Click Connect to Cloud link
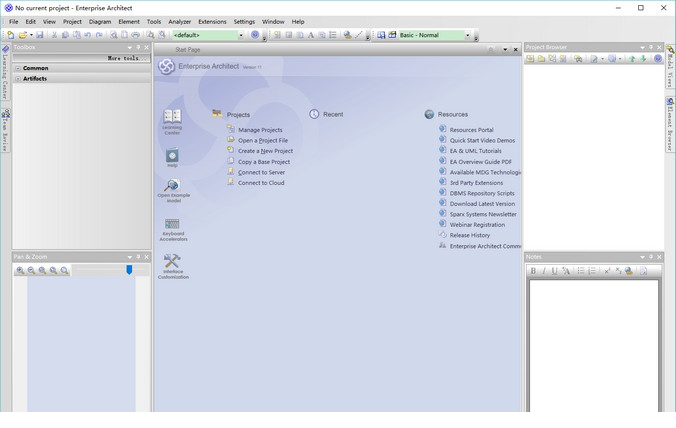Image resolution: width=676 pixels, height=428 pixels. click(261, 183)
